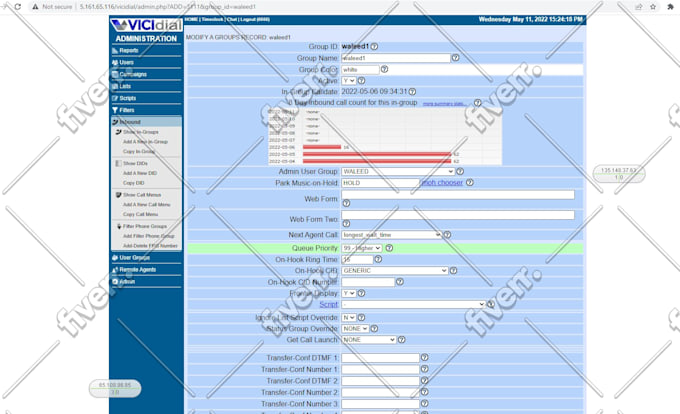This screenshot has width=680, height=414.
Task: Click Show DIDs link
Action: click(x=135, y=163)
